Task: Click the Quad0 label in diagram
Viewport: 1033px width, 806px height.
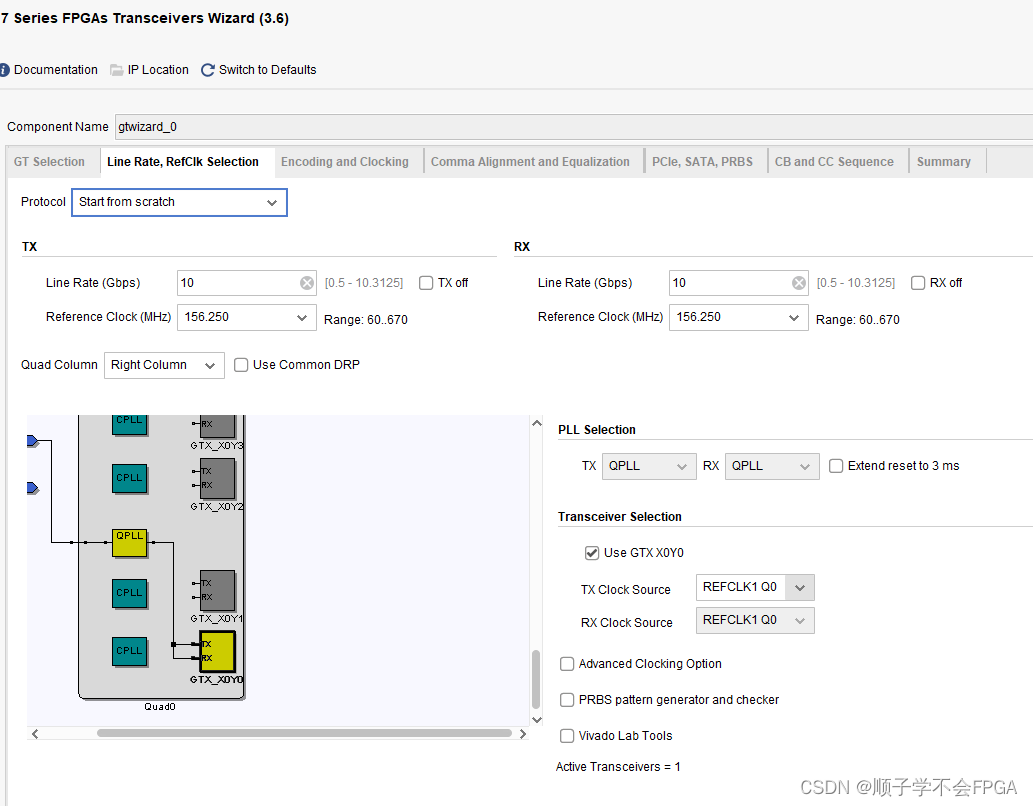Action: (x=160, y=706)
